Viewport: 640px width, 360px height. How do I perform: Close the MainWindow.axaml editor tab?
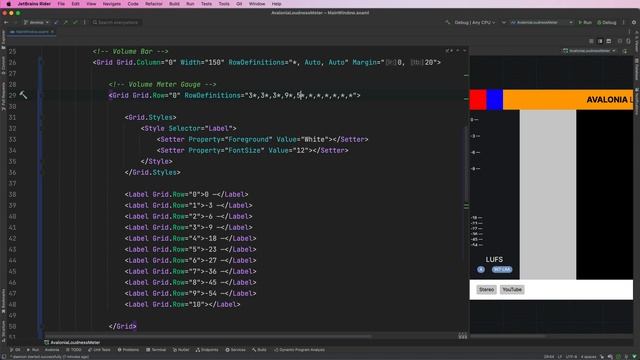click(x=52, y=31)
